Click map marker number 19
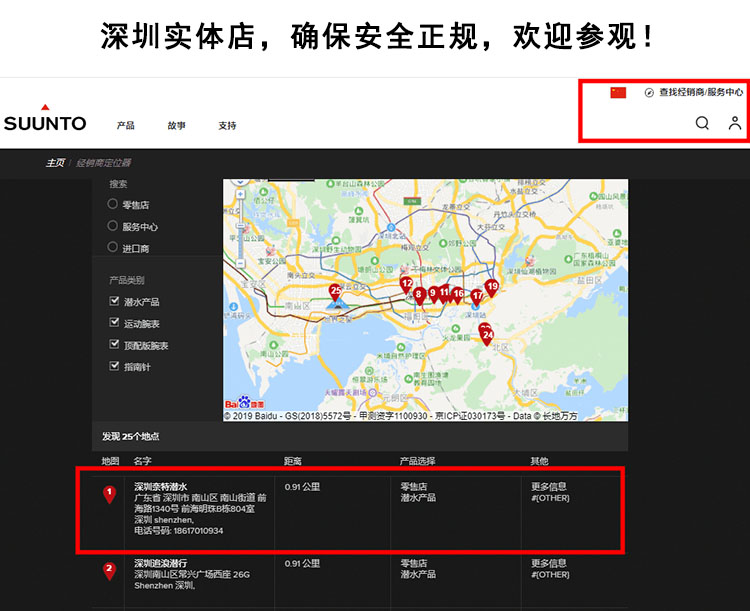Viewport: 750px width, 611px height. [492, 288]
